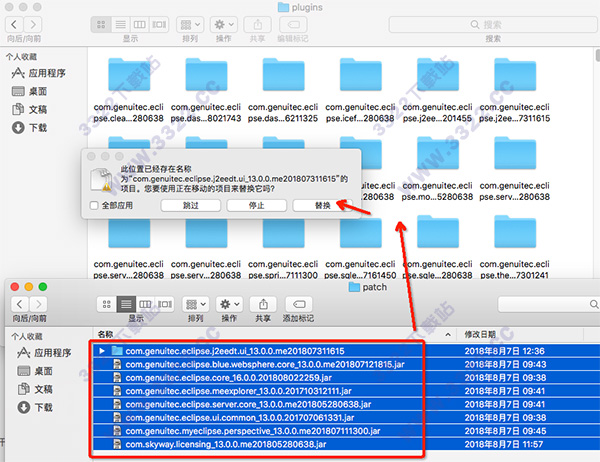Viewport: 600px width, 462px height.
Task: Click Skip button in replace dialog
Action: pyautogui.click(x=191, y=206)
